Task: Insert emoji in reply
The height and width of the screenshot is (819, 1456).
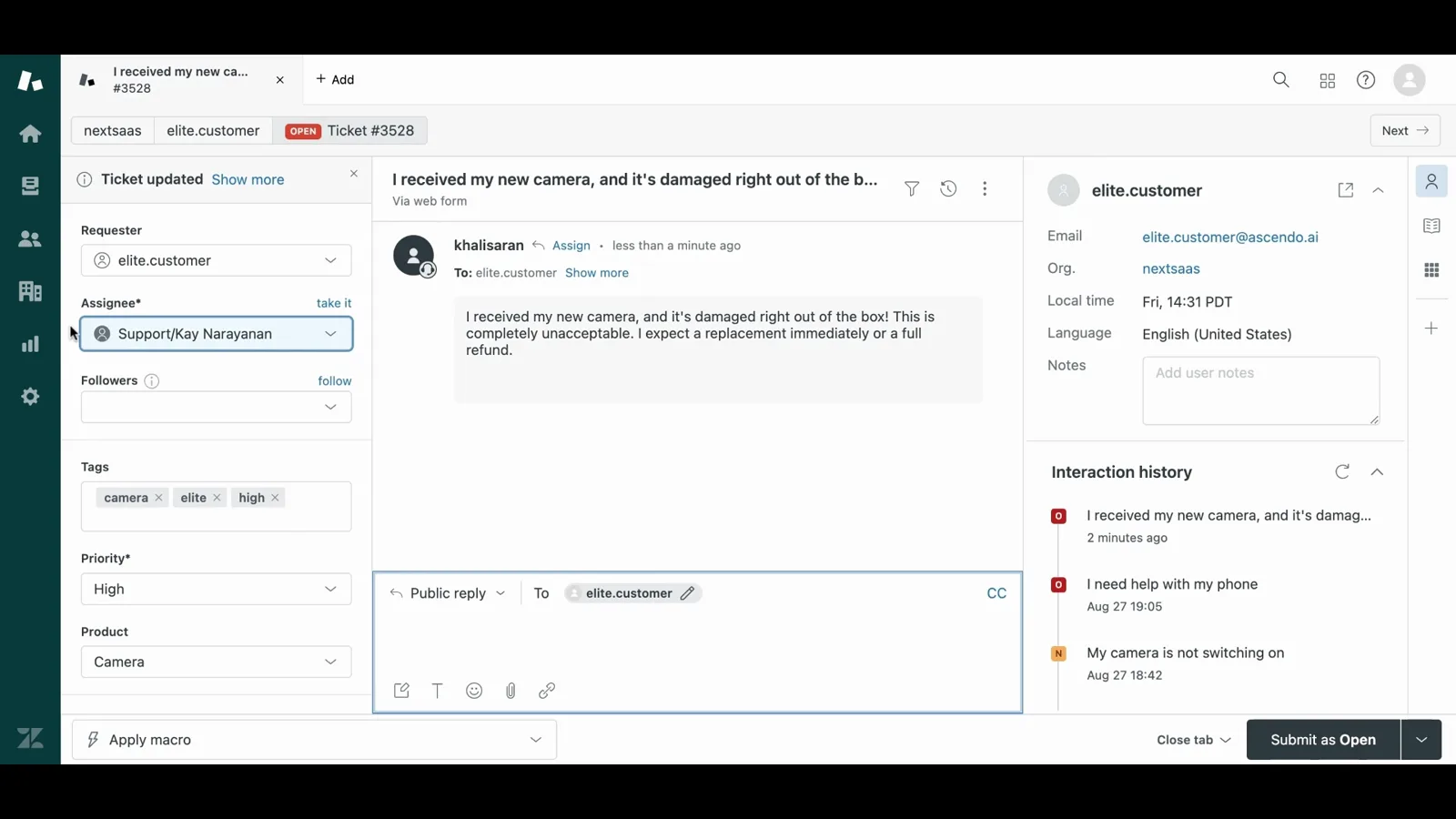Action: (x=474, y=691)
